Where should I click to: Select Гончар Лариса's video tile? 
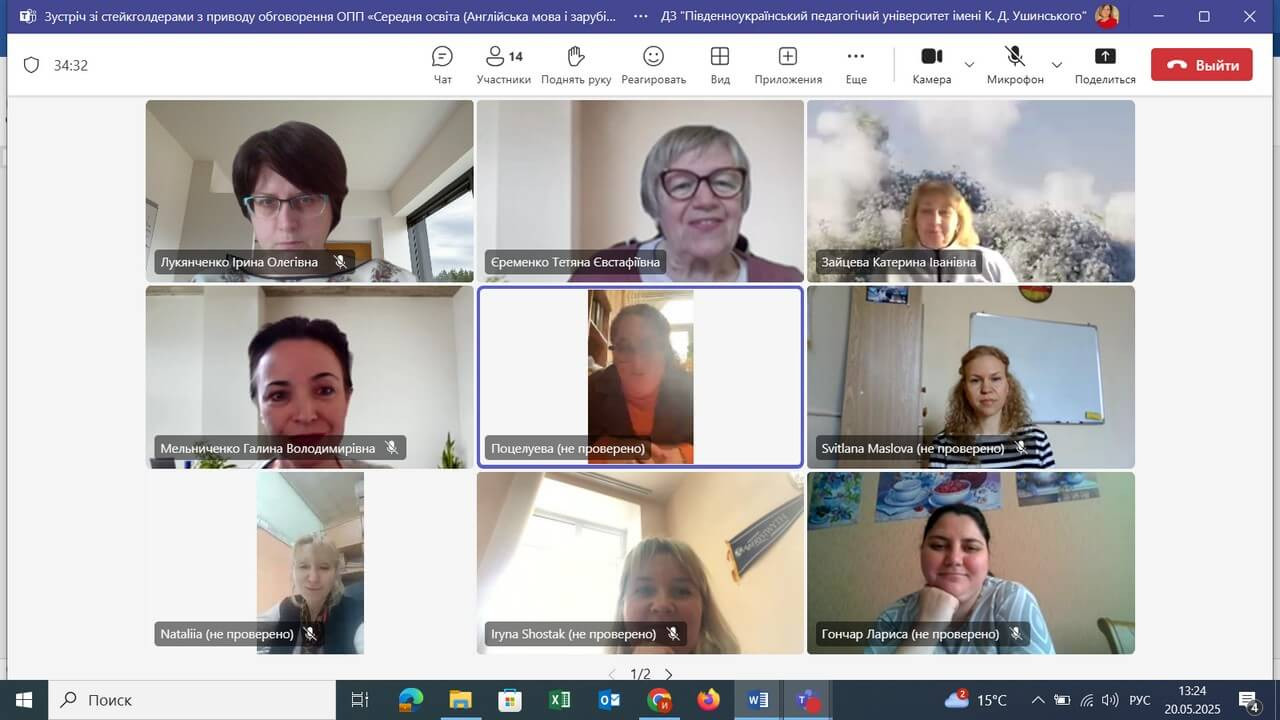(971, 563)
